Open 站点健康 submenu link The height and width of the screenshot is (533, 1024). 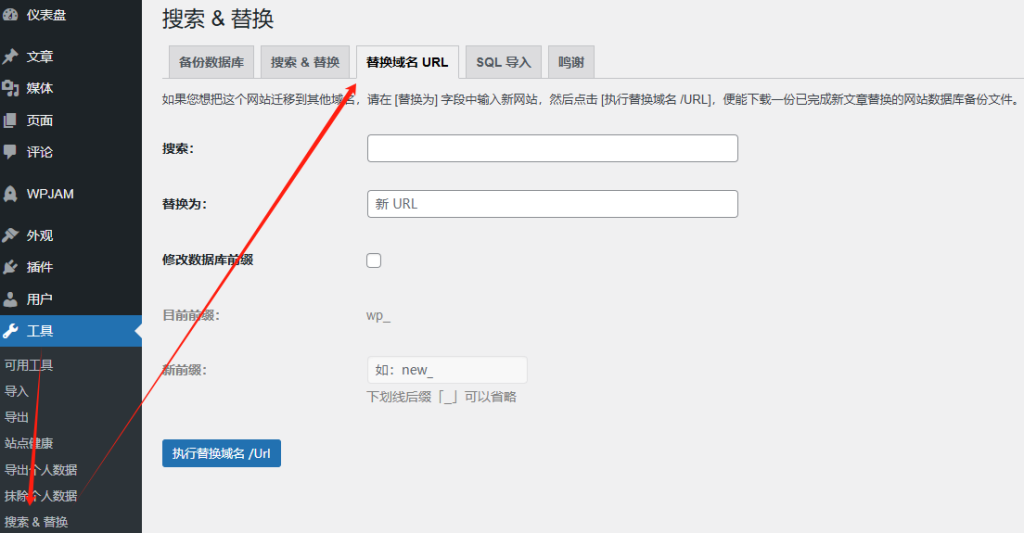[x=29, y=443]
